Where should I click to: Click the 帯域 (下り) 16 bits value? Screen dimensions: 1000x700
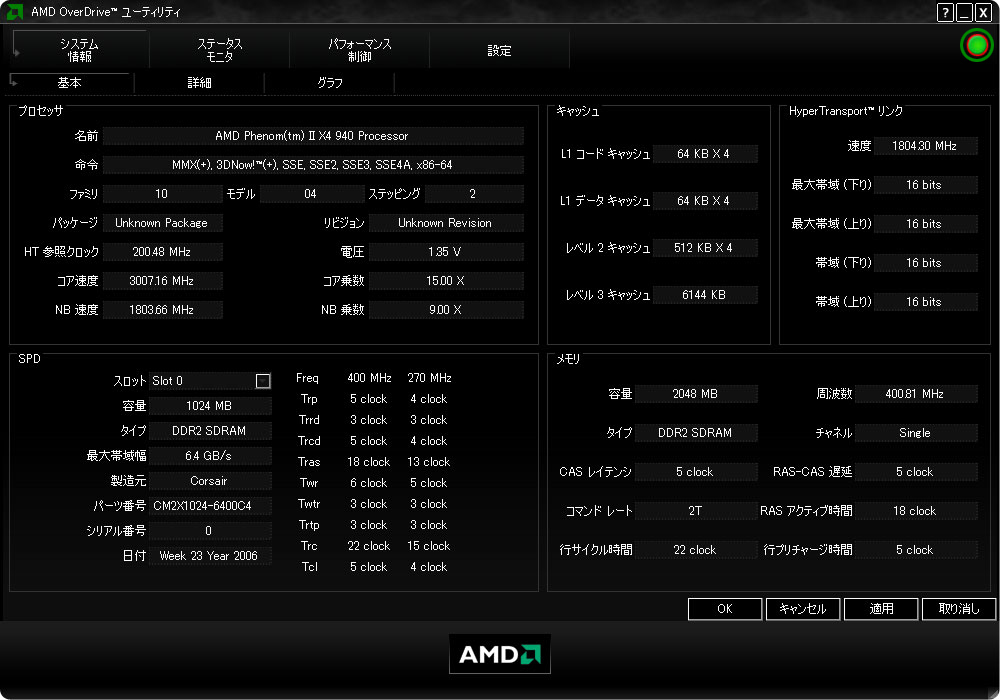point(925,263)
